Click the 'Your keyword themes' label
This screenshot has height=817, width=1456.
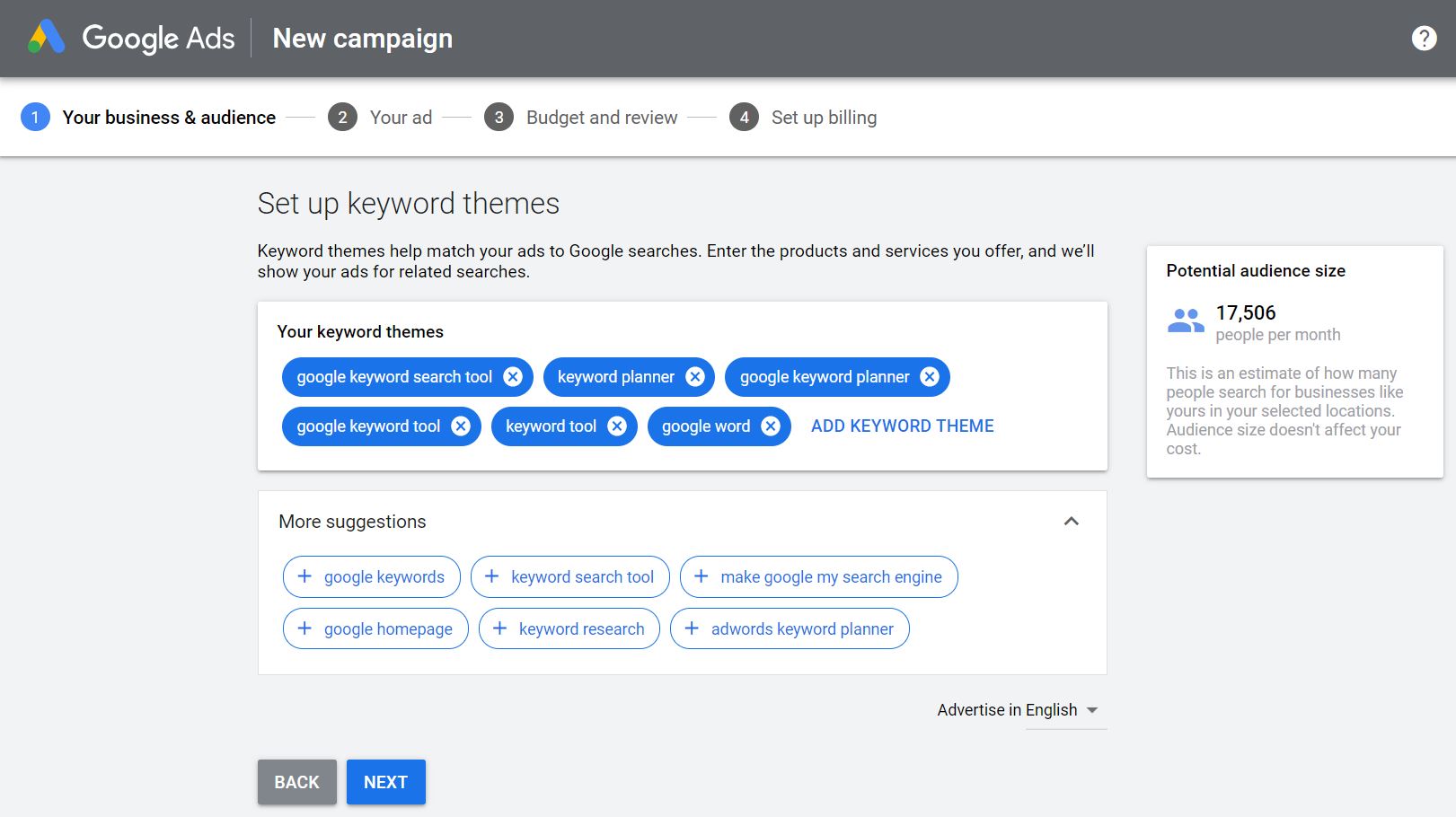pyautogui.click(x=360, y=332)
